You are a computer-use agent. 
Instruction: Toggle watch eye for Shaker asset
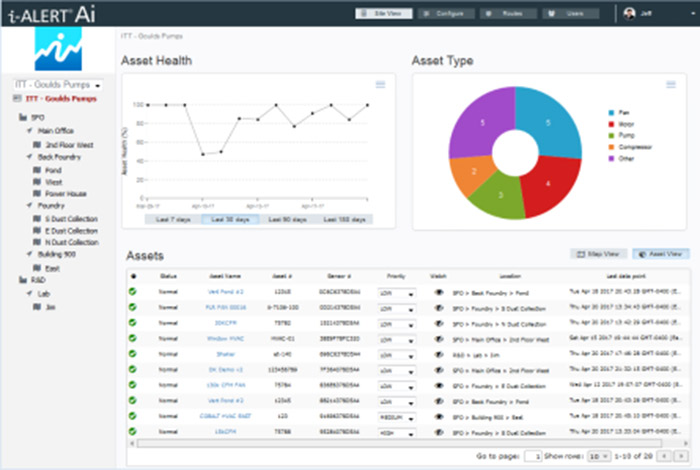(439, 355)
